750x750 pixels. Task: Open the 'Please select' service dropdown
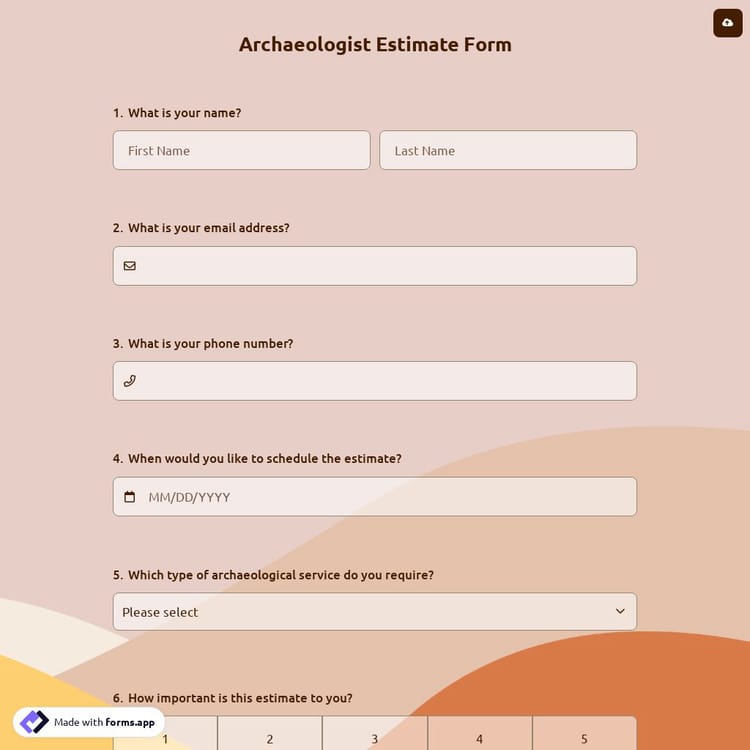[x=360, y=612]
